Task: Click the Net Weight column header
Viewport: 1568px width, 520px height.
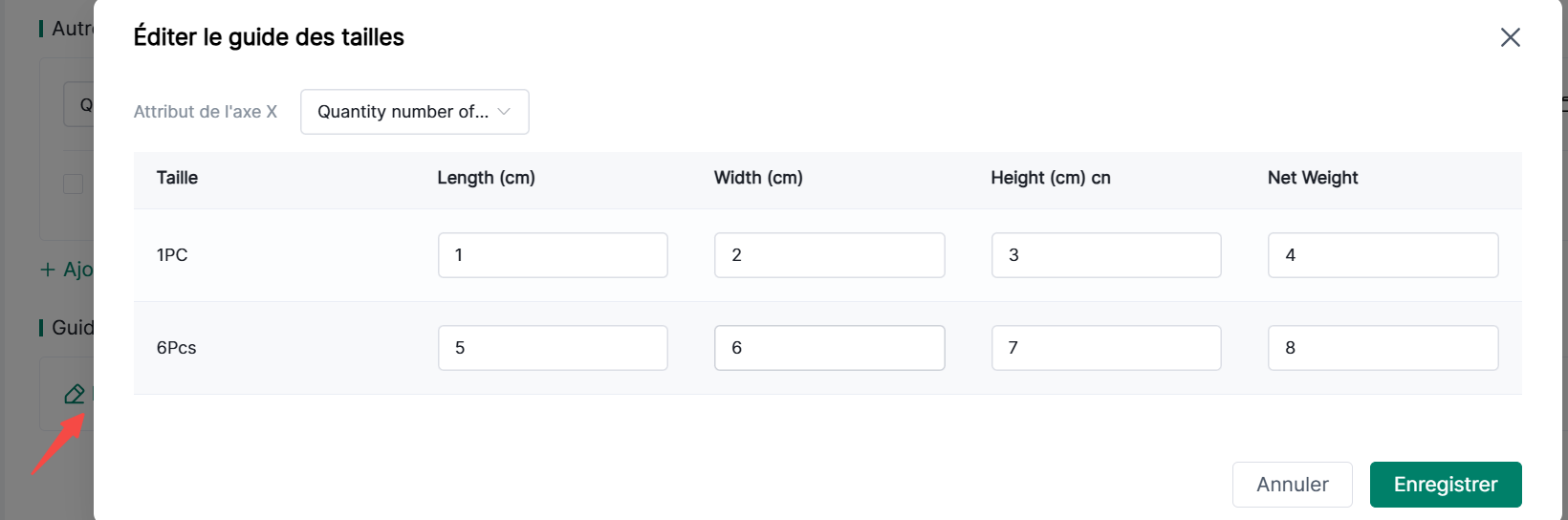Action: [1312, 178]
